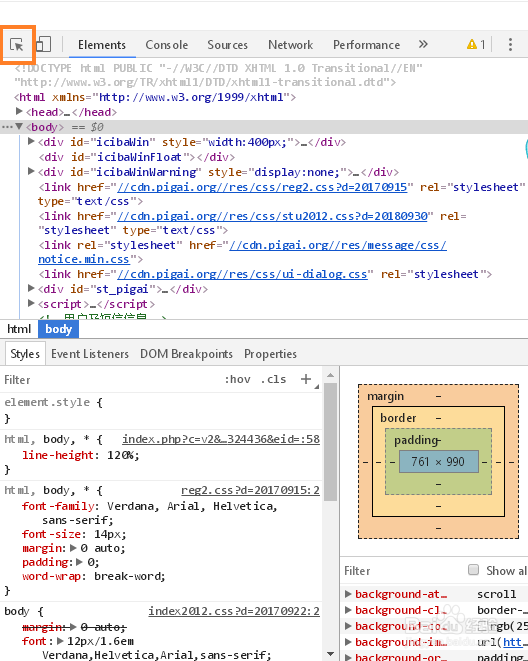Click the scrollbar down arrow
The image size is (528, 661).
pos(331,654)
